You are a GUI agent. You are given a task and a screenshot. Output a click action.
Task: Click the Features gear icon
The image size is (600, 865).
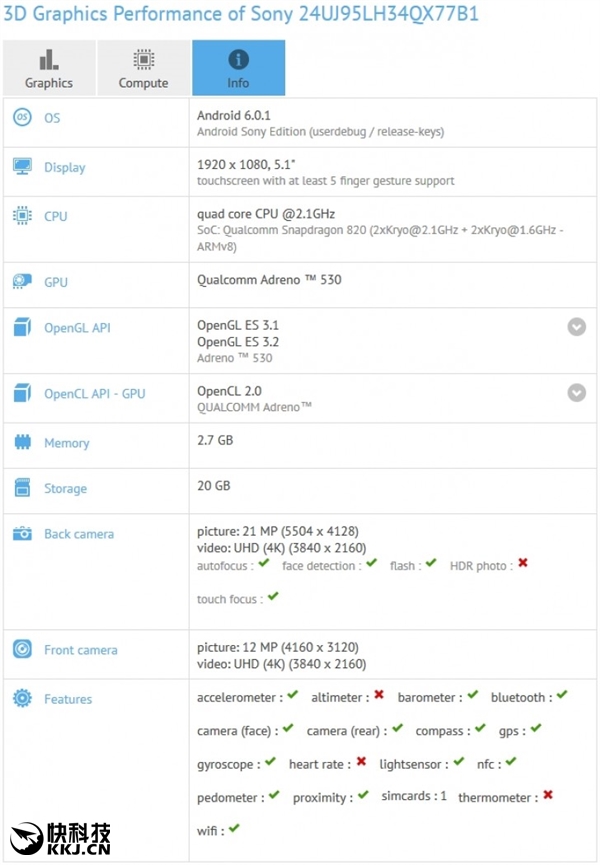[22, 699]
